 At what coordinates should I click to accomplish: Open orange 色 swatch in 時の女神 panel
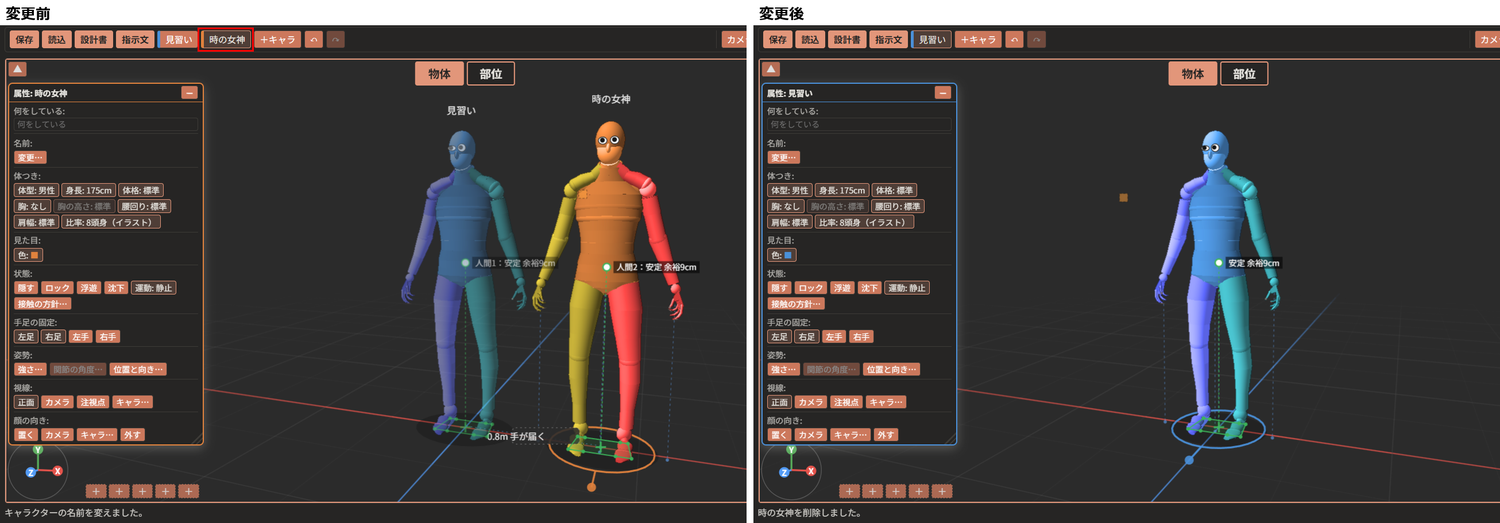click(28, 255)
